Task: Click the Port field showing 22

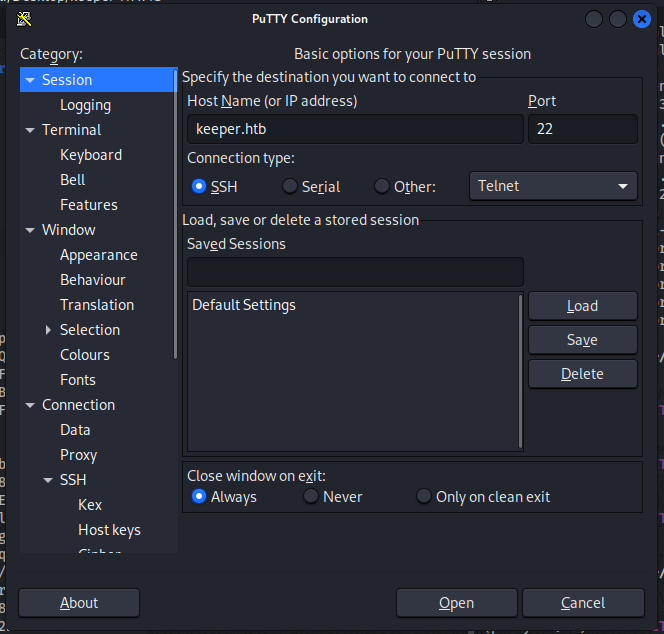Action: pyautogui.click(x=583, y=129)
